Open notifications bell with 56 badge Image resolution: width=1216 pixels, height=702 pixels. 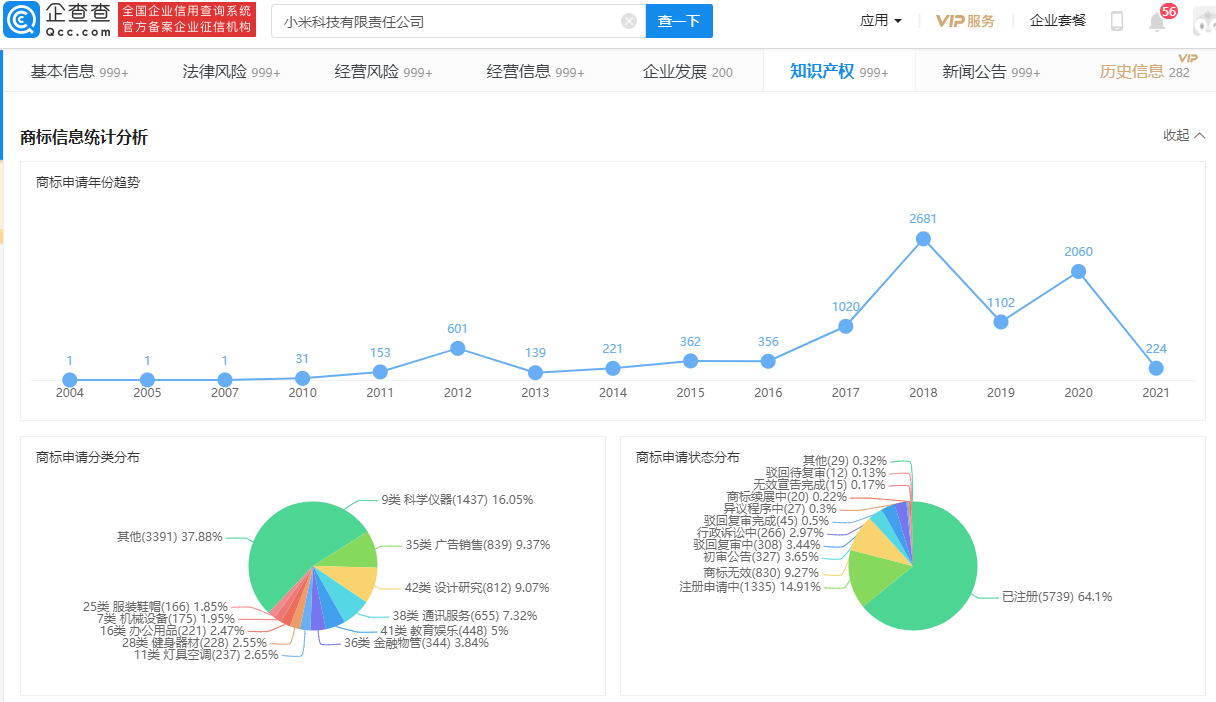(x=1157, y=21)
